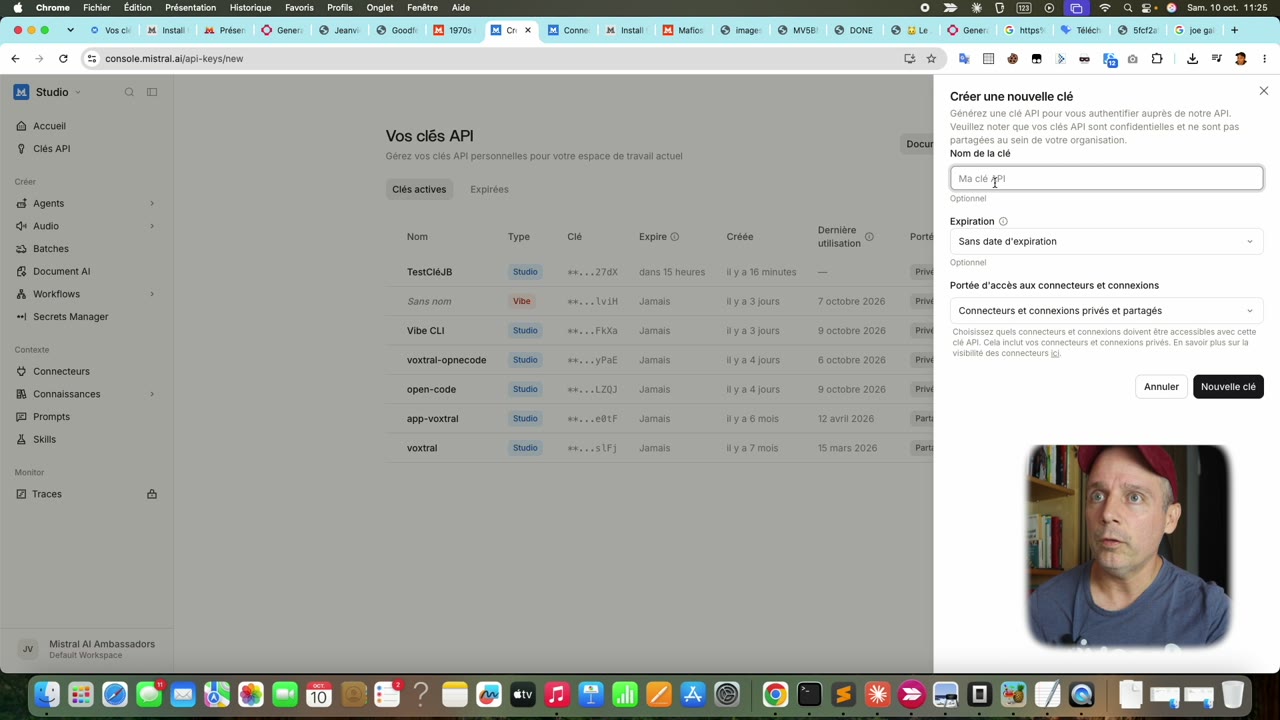Select the TestCléJB key name
This screenshot has width=1280, height=720.
[429, 272]
